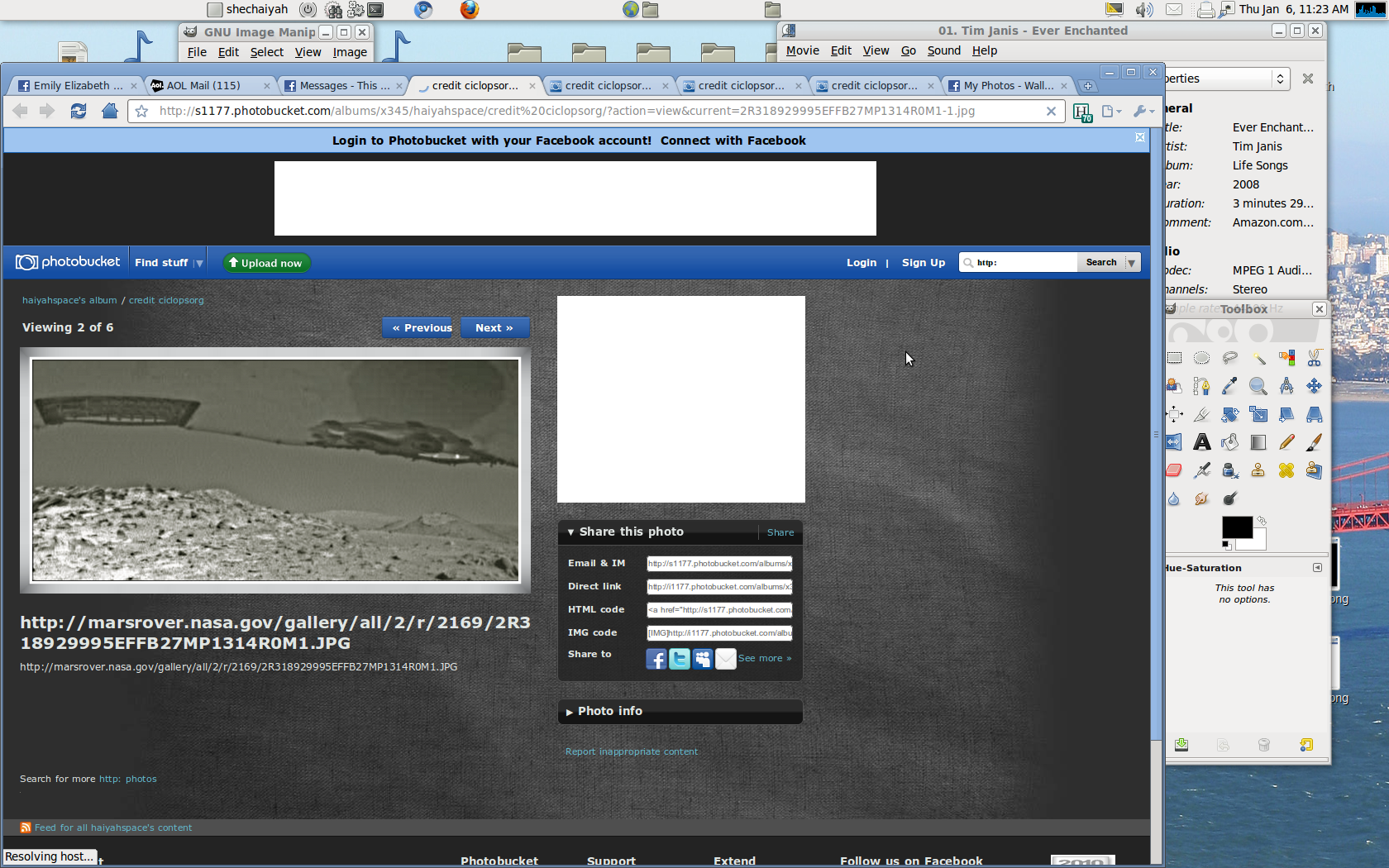Select the Measure compass tool

(1286, 386)
